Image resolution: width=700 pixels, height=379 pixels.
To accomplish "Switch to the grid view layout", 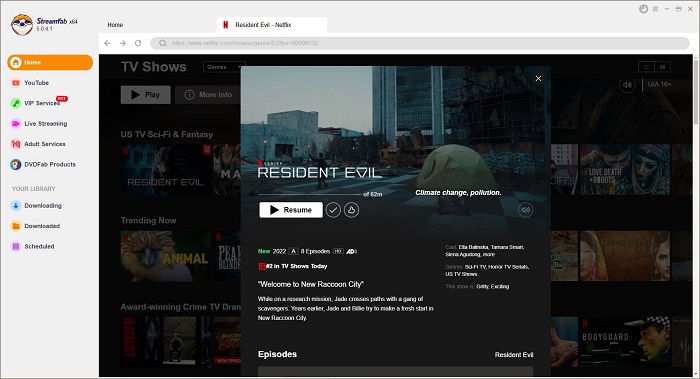I will (662, 67).
